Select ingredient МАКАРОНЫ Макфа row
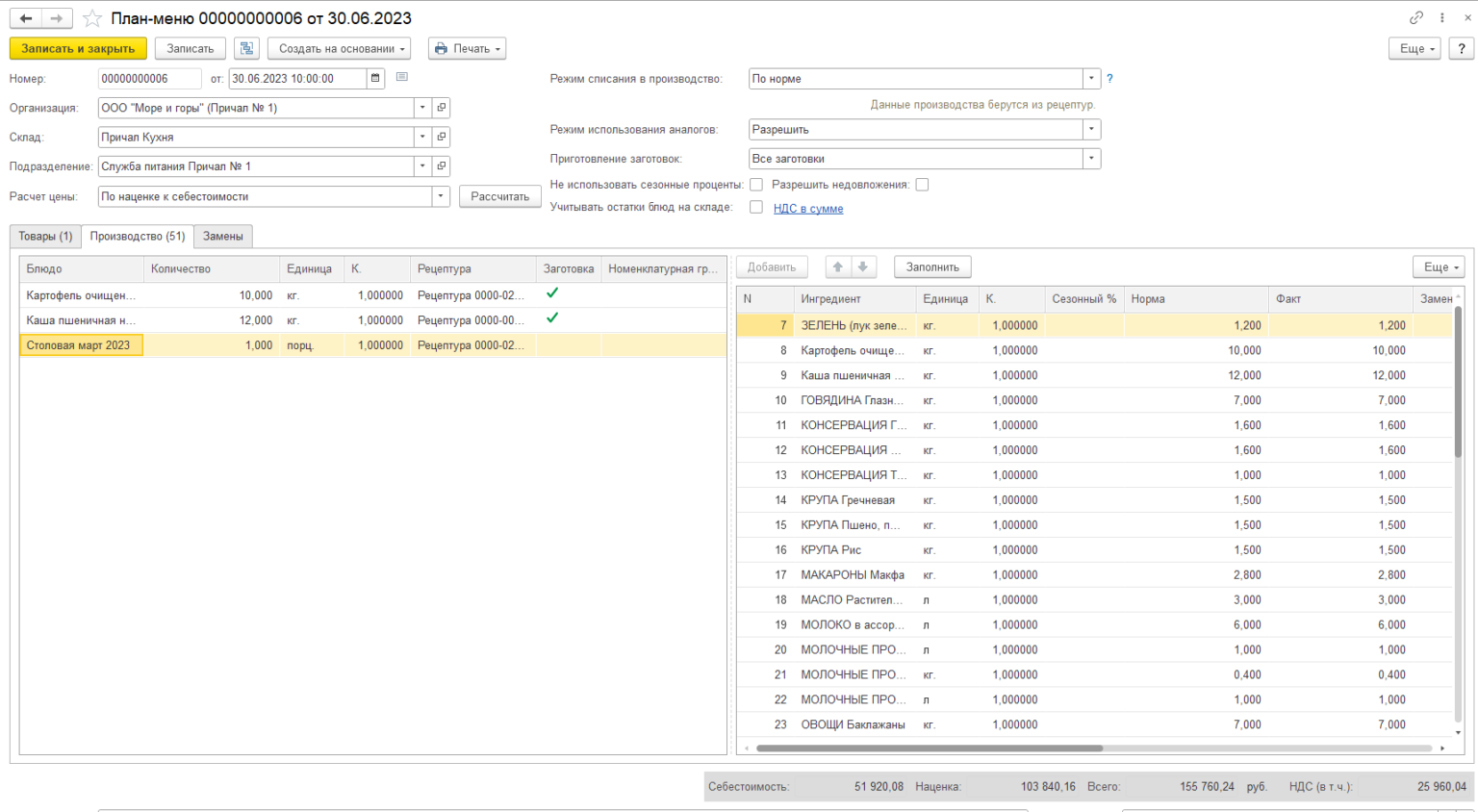 (x=1094, y=575)
